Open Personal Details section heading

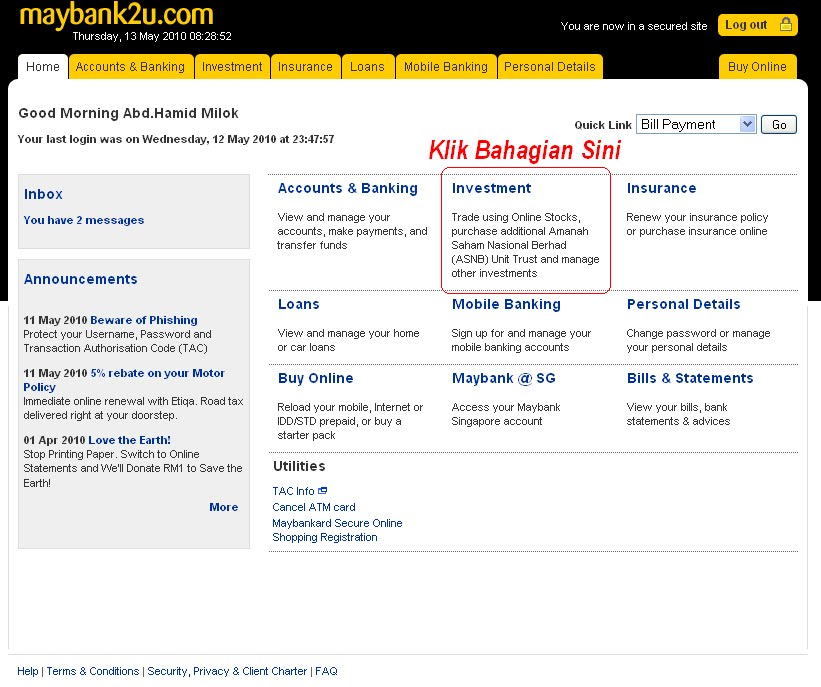point(684,304)
